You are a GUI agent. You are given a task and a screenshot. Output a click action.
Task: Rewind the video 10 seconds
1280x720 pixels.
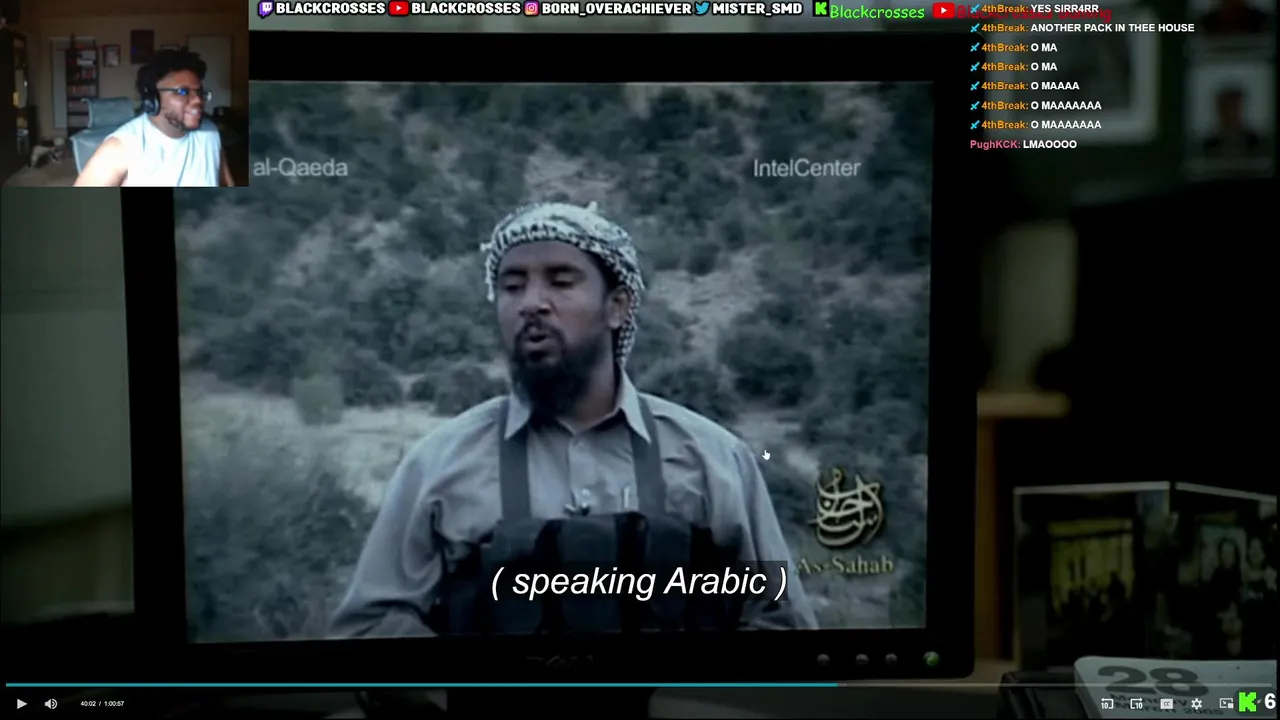tap(1107, 704)
